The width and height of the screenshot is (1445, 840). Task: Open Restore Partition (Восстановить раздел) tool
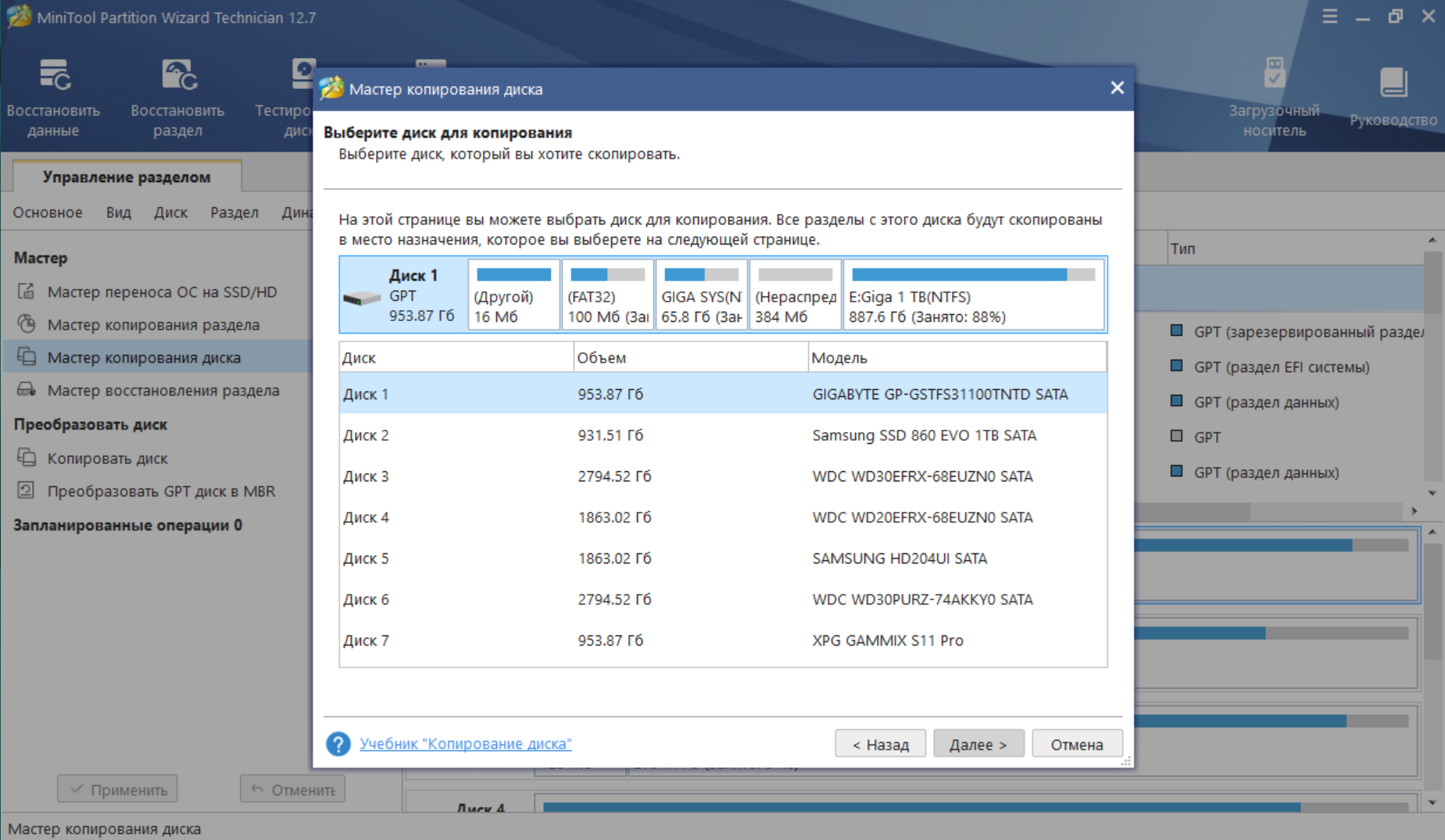pyautogui.click(x=177, y=96)
